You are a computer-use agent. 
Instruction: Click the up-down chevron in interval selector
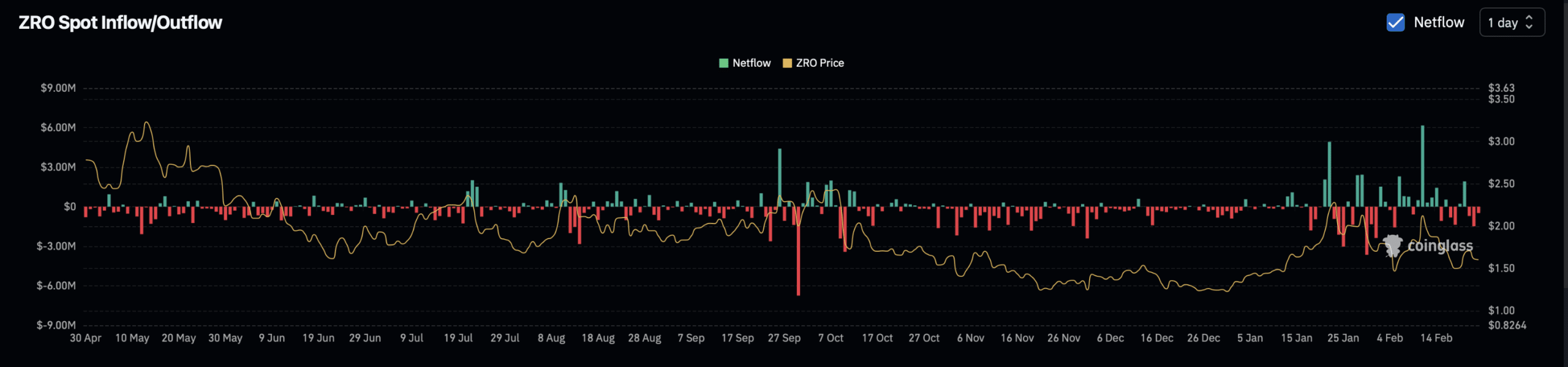click(x=1529, y=23)
